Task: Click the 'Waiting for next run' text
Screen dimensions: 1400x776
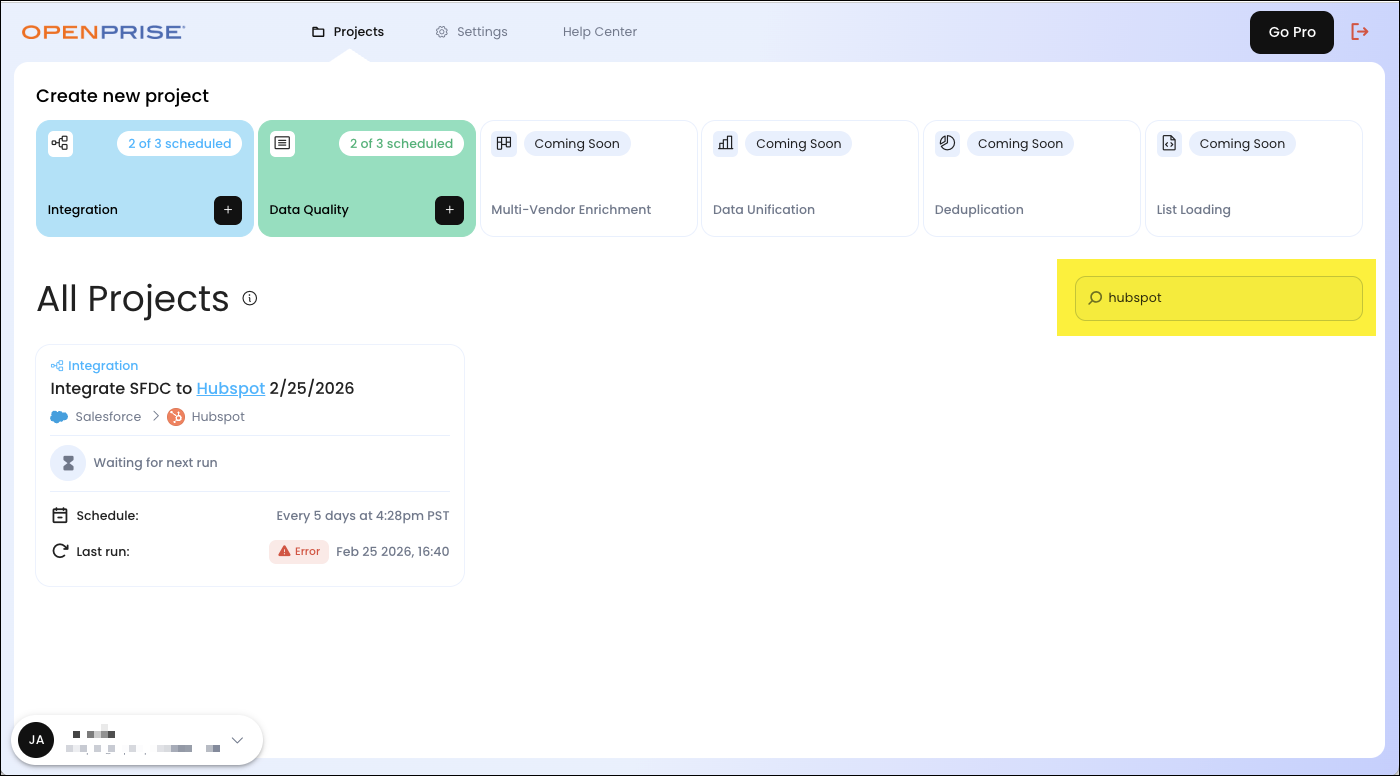Action: [x=155, y=463]
